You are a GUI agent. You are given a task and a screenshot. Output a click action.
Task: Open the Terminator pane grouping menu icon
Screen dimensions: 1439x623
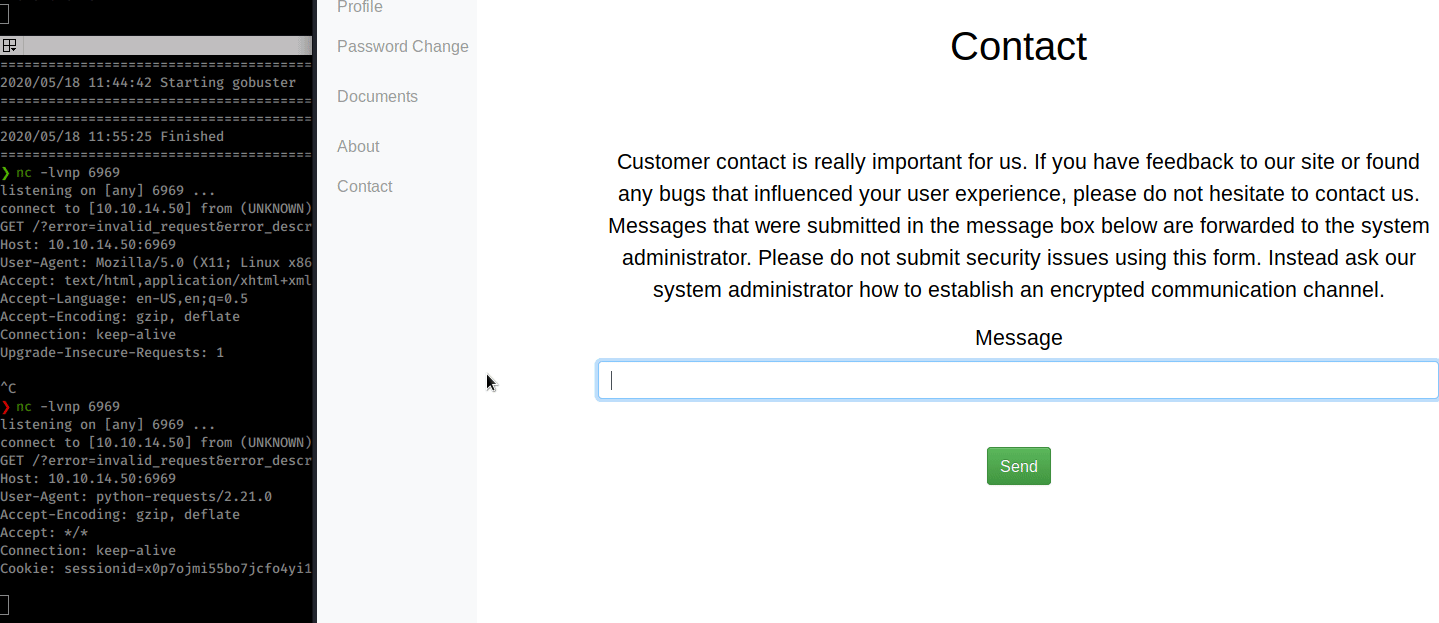click(x=9, y=45)
